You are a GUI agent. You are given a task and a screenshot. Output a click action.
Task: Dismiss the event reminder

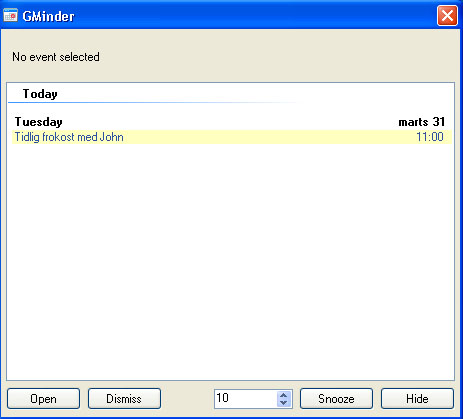(x=124, y=398)
